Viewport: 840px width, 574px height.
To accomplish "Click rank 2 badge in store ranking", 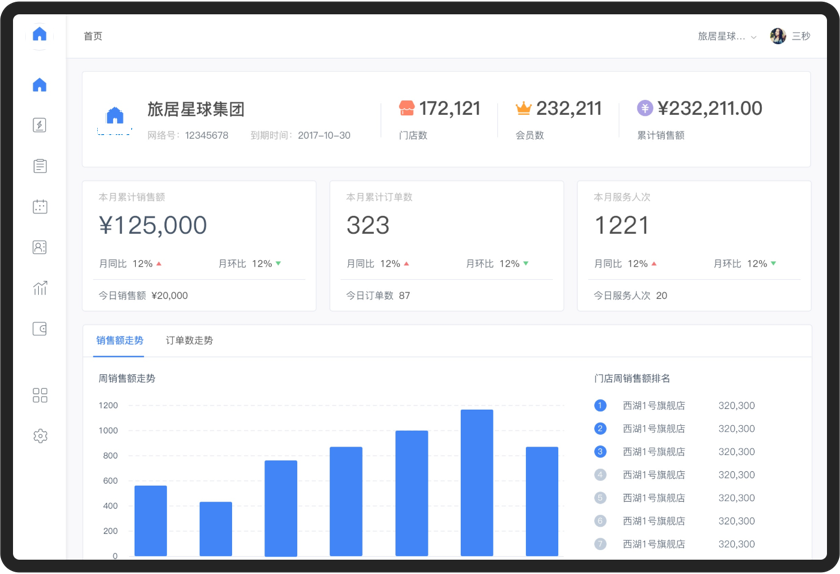I will 601,429.
